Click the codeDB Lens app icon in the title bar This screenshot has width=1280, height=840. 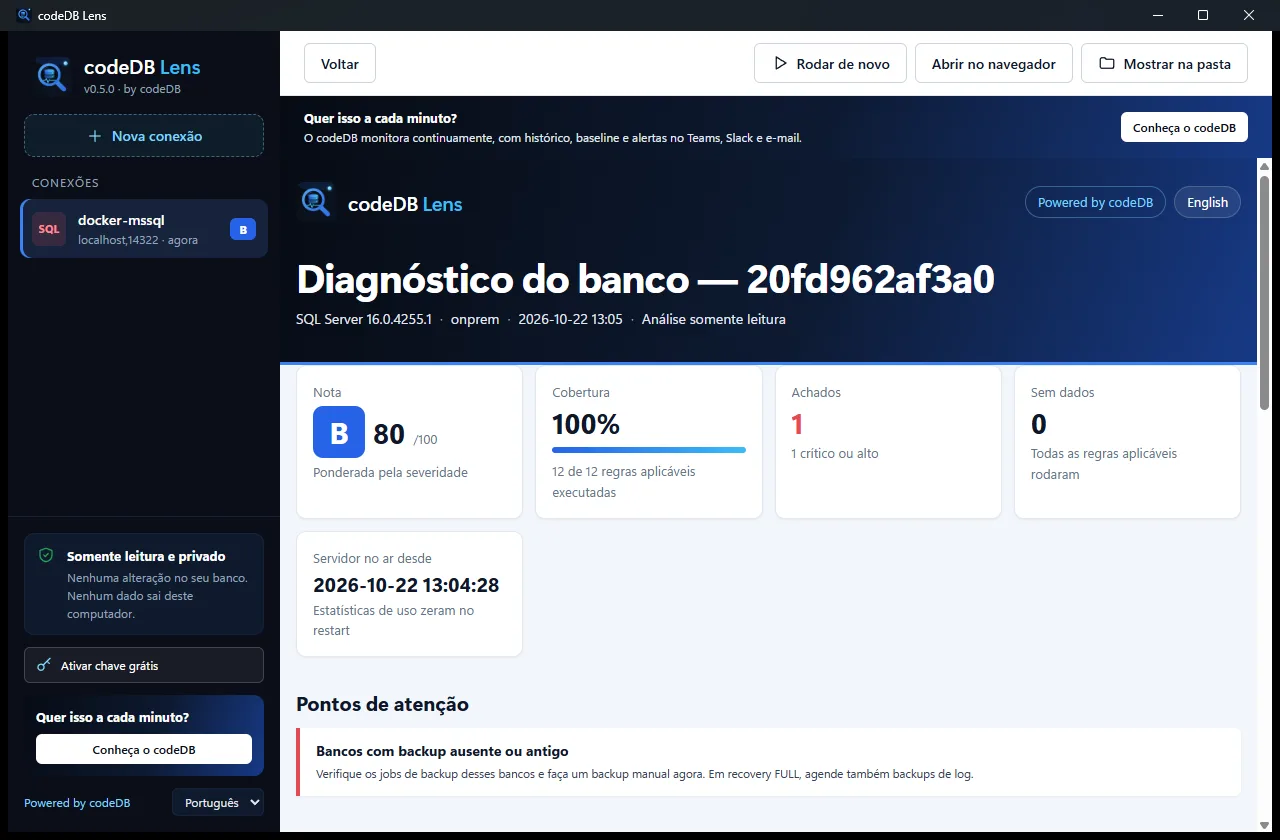click(x=24, y=15)
